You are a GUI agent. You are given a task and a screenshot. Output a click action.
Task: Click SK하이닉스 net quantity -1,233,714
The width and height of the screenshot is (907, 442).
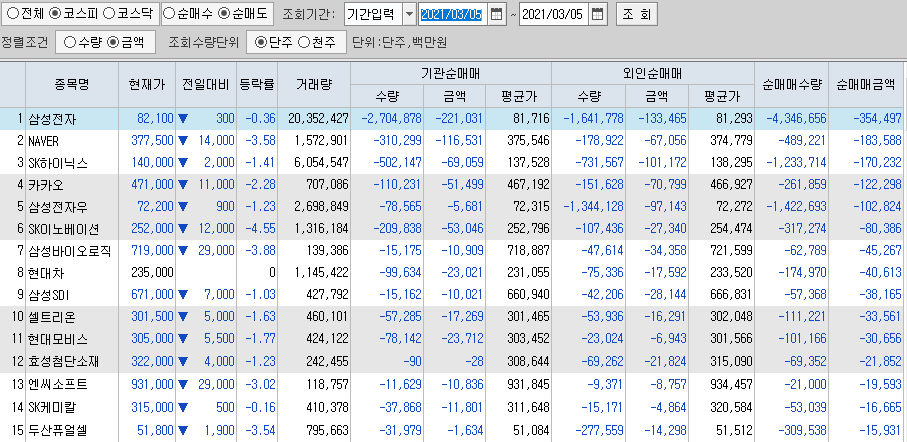pyautogui.click(x=797, y=163)
